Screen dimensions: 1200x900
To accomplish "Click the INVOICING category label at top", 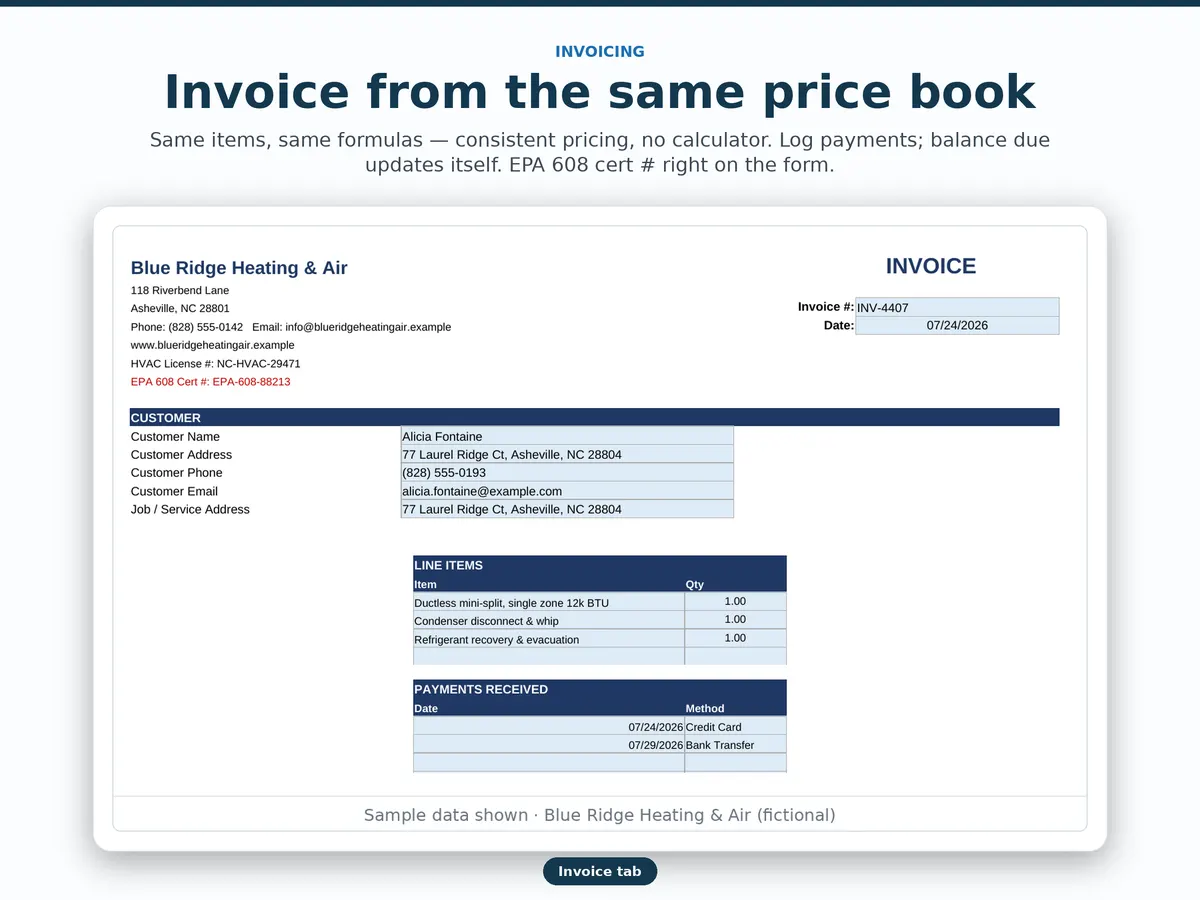I will click(x=600, y=51).
